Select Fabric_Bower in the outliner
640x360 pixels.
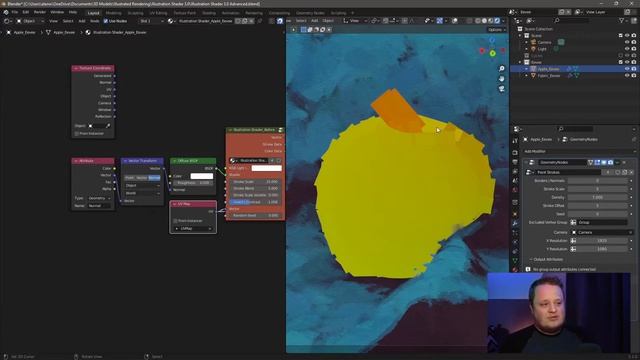click(x=549, y=76)
